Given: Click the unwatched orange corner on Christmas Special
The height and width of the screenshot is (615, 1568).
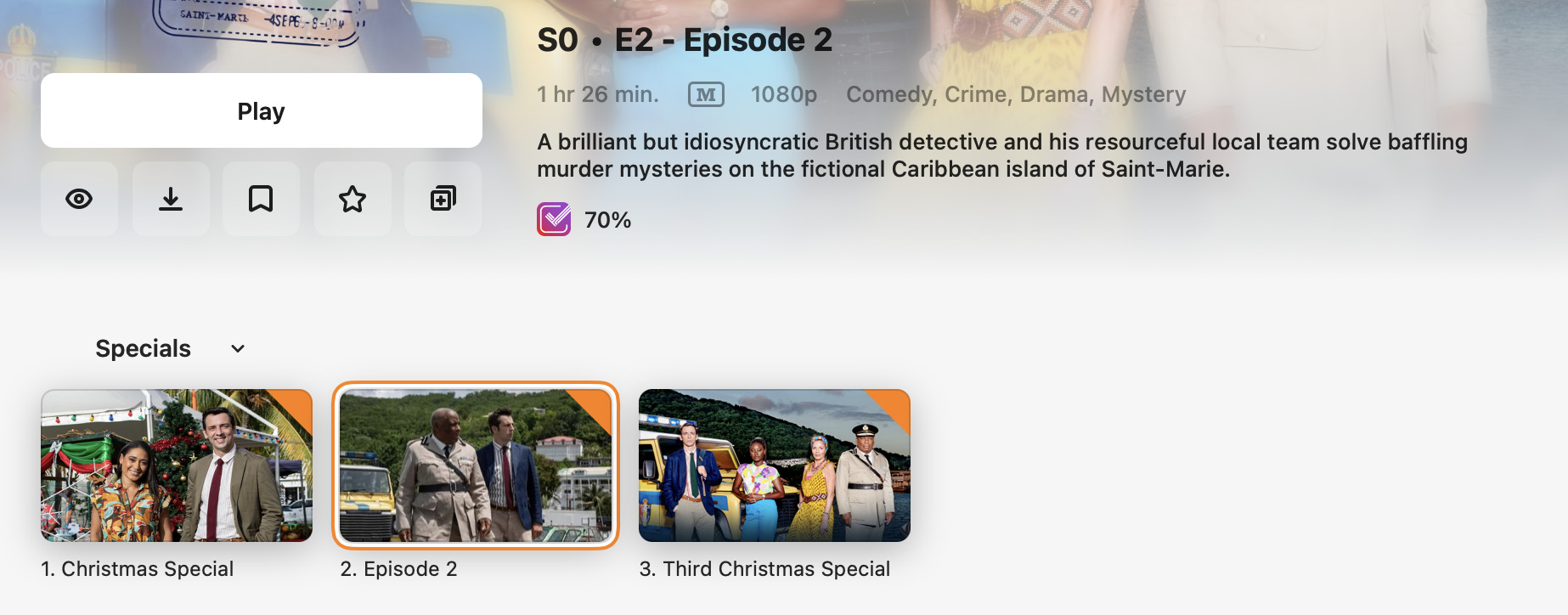Looking at the screenshot, I should (x=296, y=404).
